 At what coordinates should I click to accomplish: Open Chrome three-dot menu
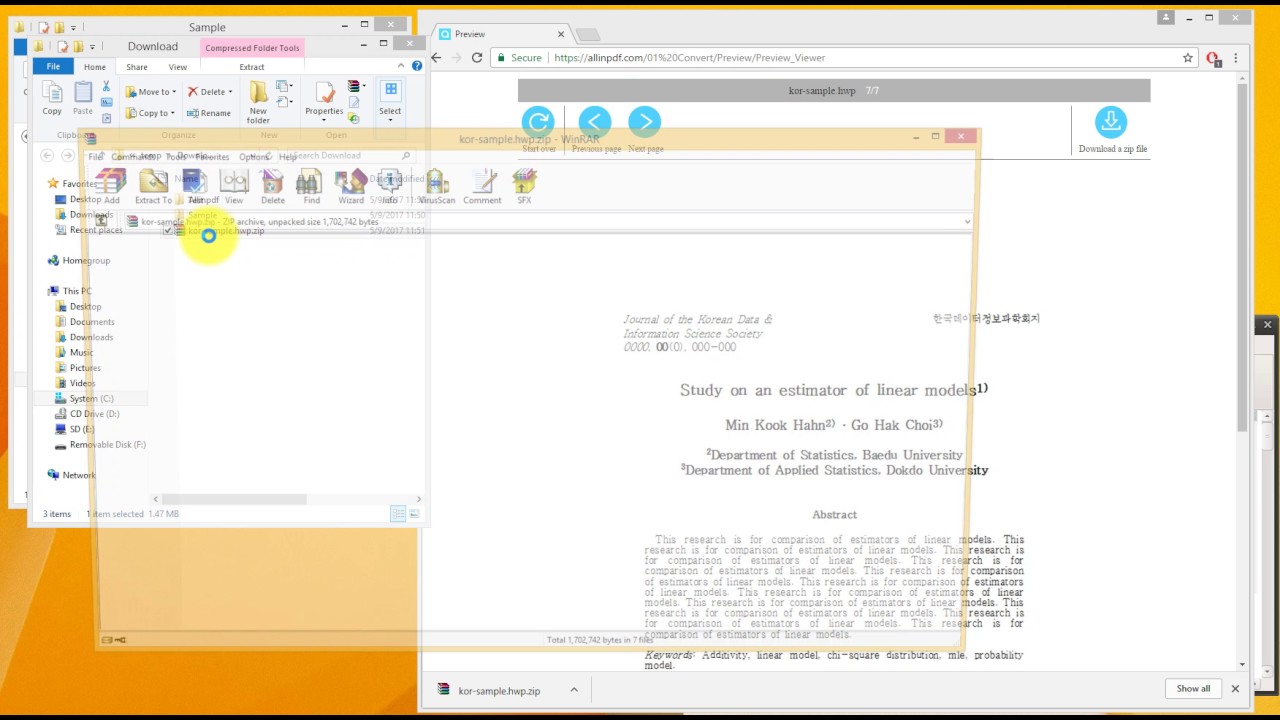pyautogui.click(x=1237, y=58)
